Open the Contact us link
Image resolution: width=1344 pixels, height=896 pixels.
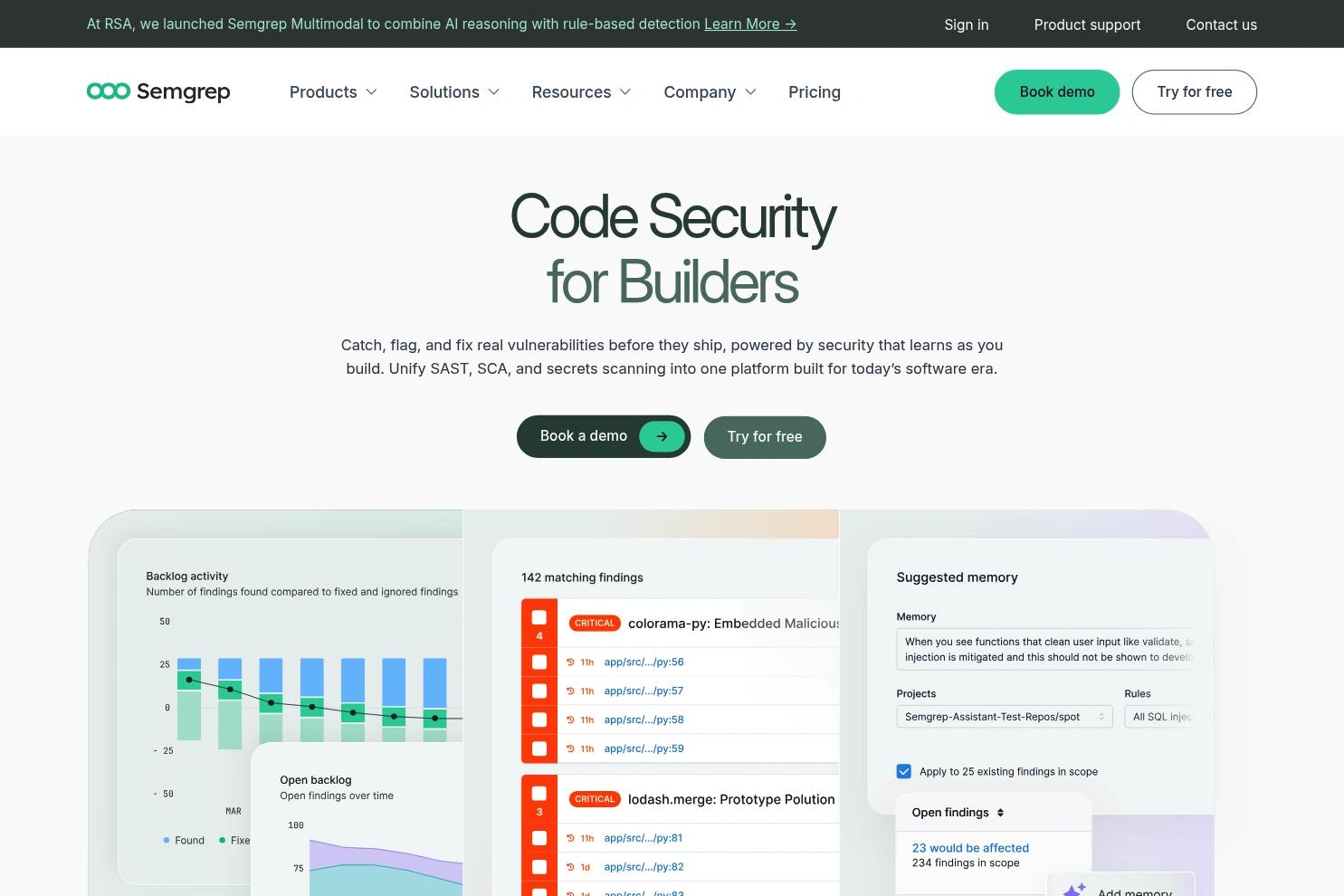(1221, 24)
